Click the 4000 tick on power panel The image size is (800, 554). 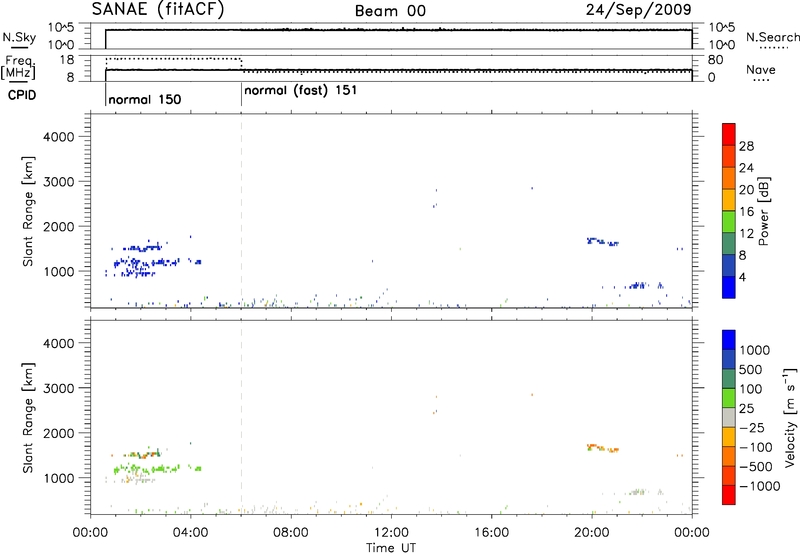(59, 137)
